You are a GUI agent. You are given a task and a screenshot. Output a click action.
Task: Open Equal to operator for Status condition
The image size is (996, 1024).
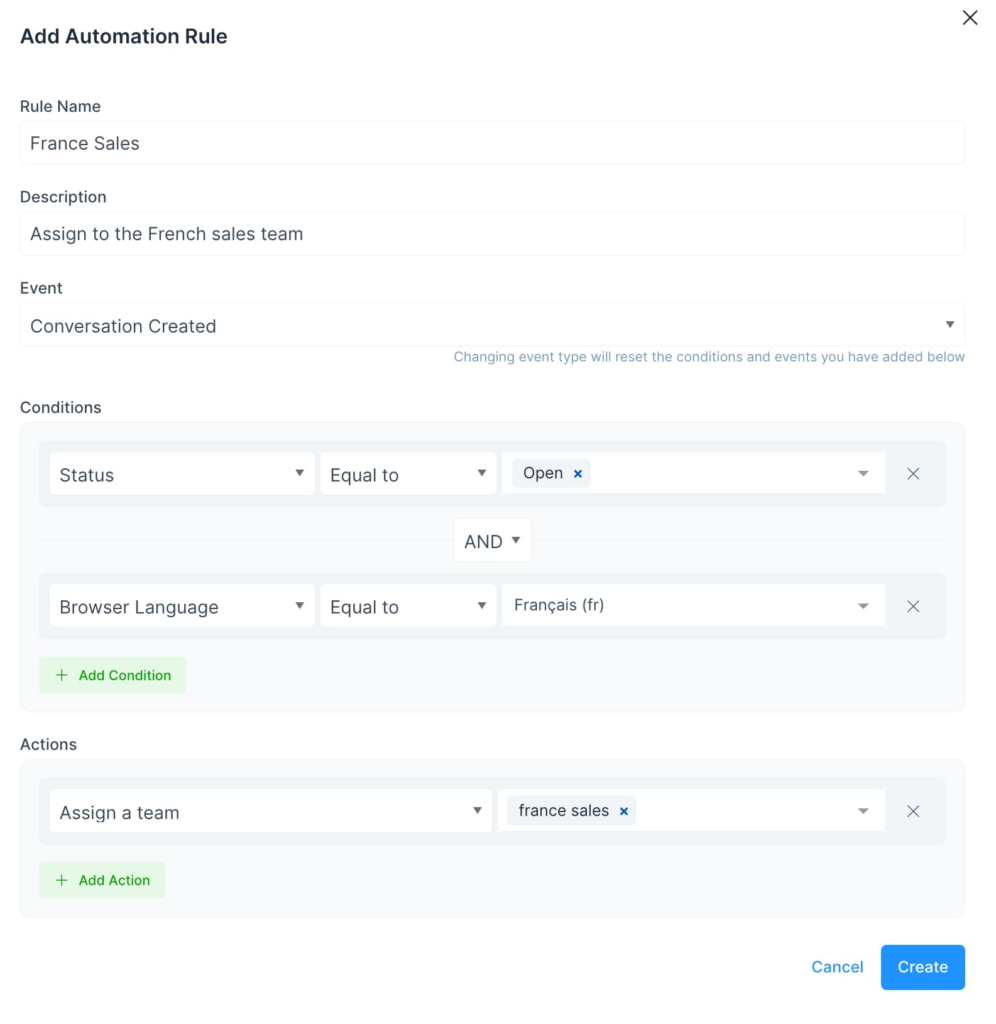click(408, 473)
